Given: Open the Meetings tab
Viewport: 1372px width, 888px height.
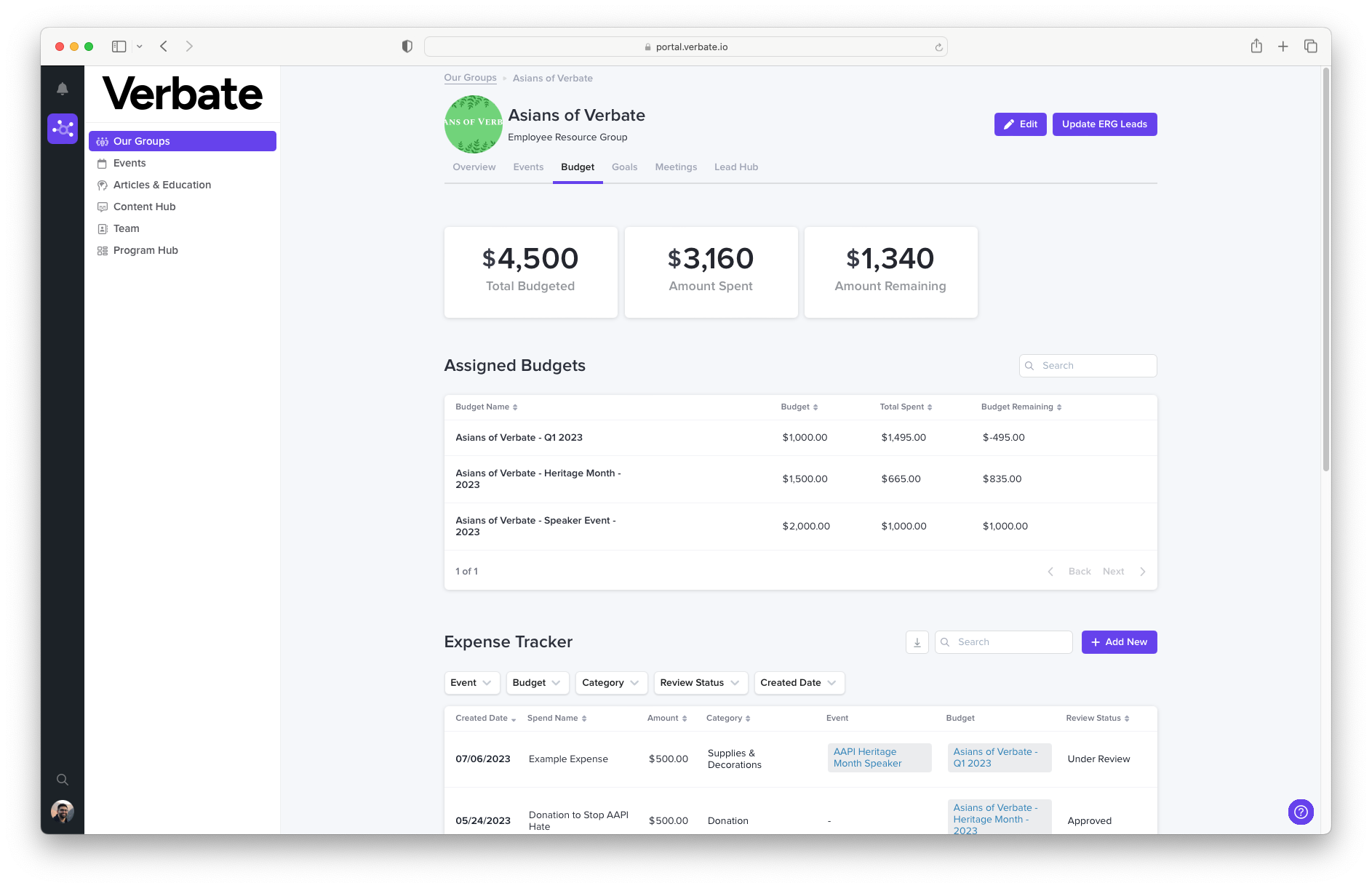Looking at the screenshot, I should (676, 167).
